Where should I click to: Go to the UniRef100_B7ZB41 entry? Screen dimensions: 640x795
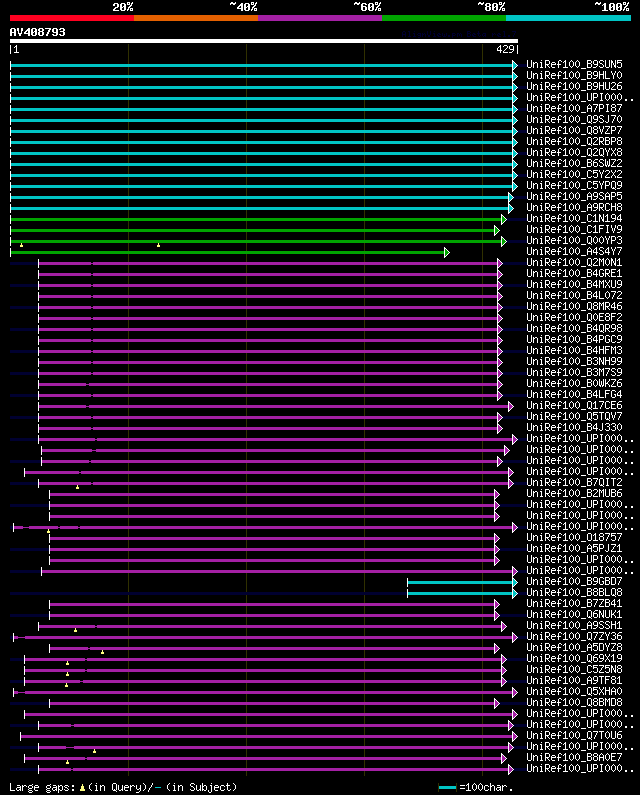574,603
